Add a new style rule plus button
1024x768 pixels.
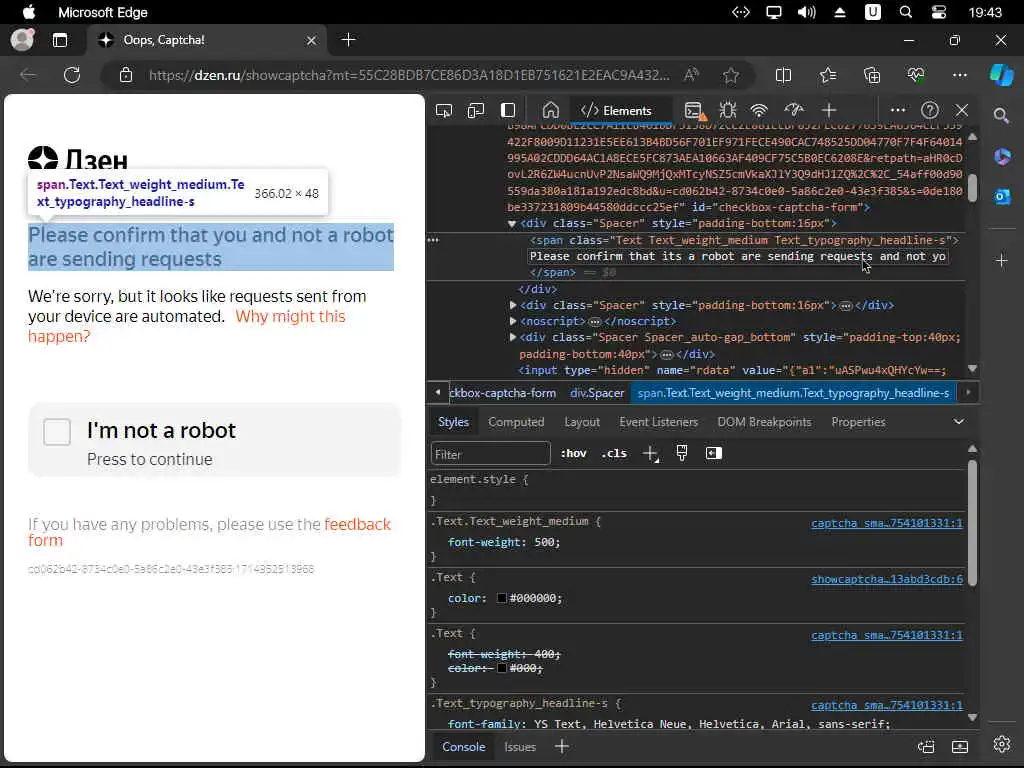click(650, 453)
